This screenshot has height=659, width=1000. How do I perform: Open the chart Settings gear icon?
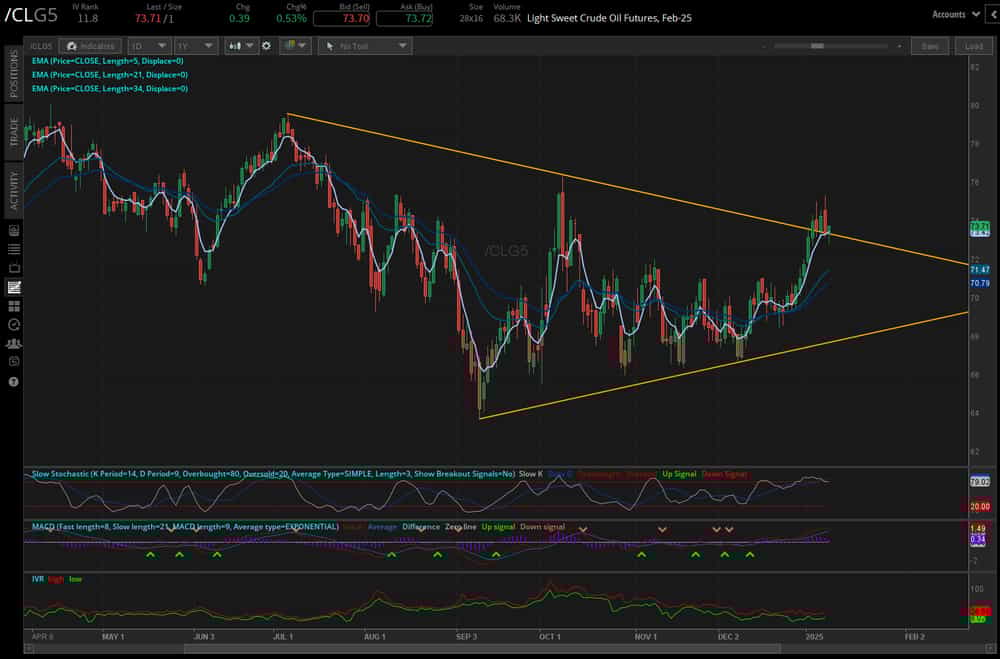pos(265,45)
